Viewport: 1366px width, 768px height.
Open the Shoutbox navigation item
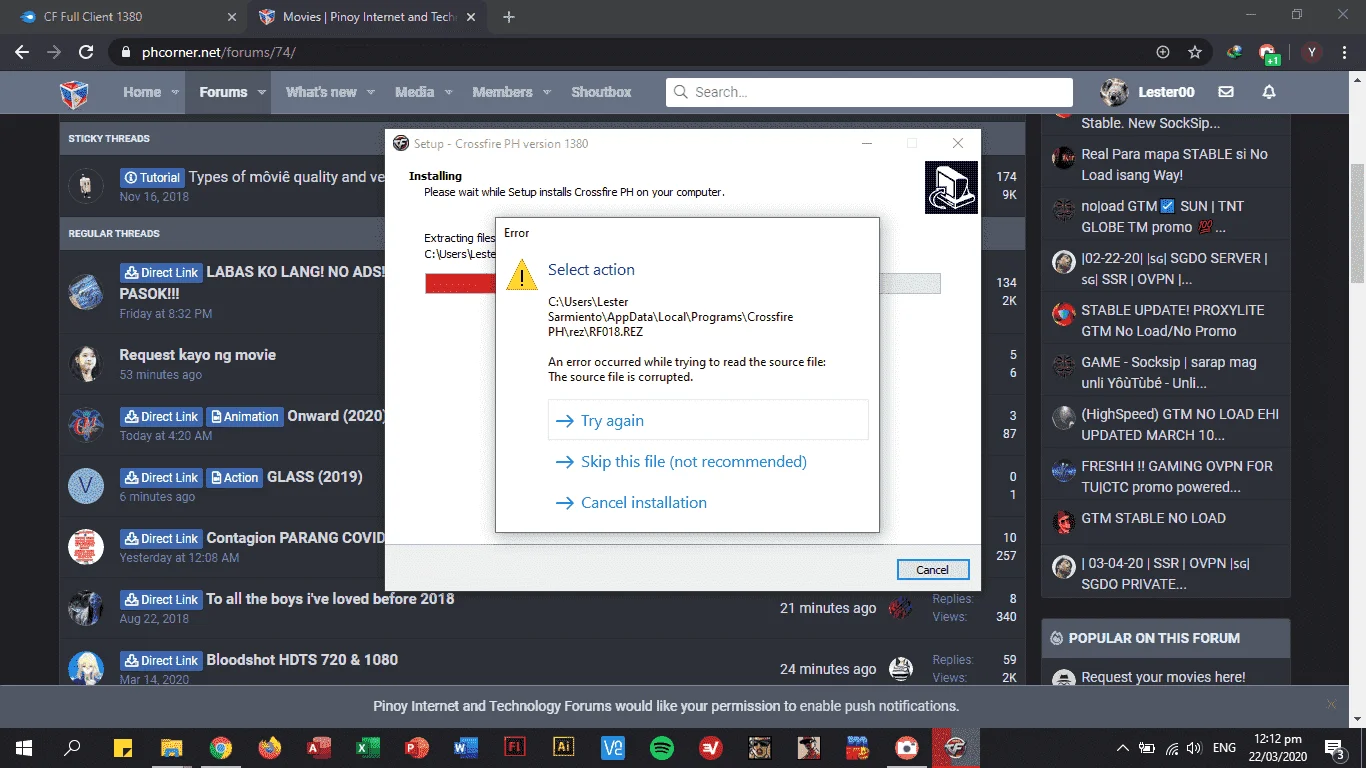tap(601, 92)
